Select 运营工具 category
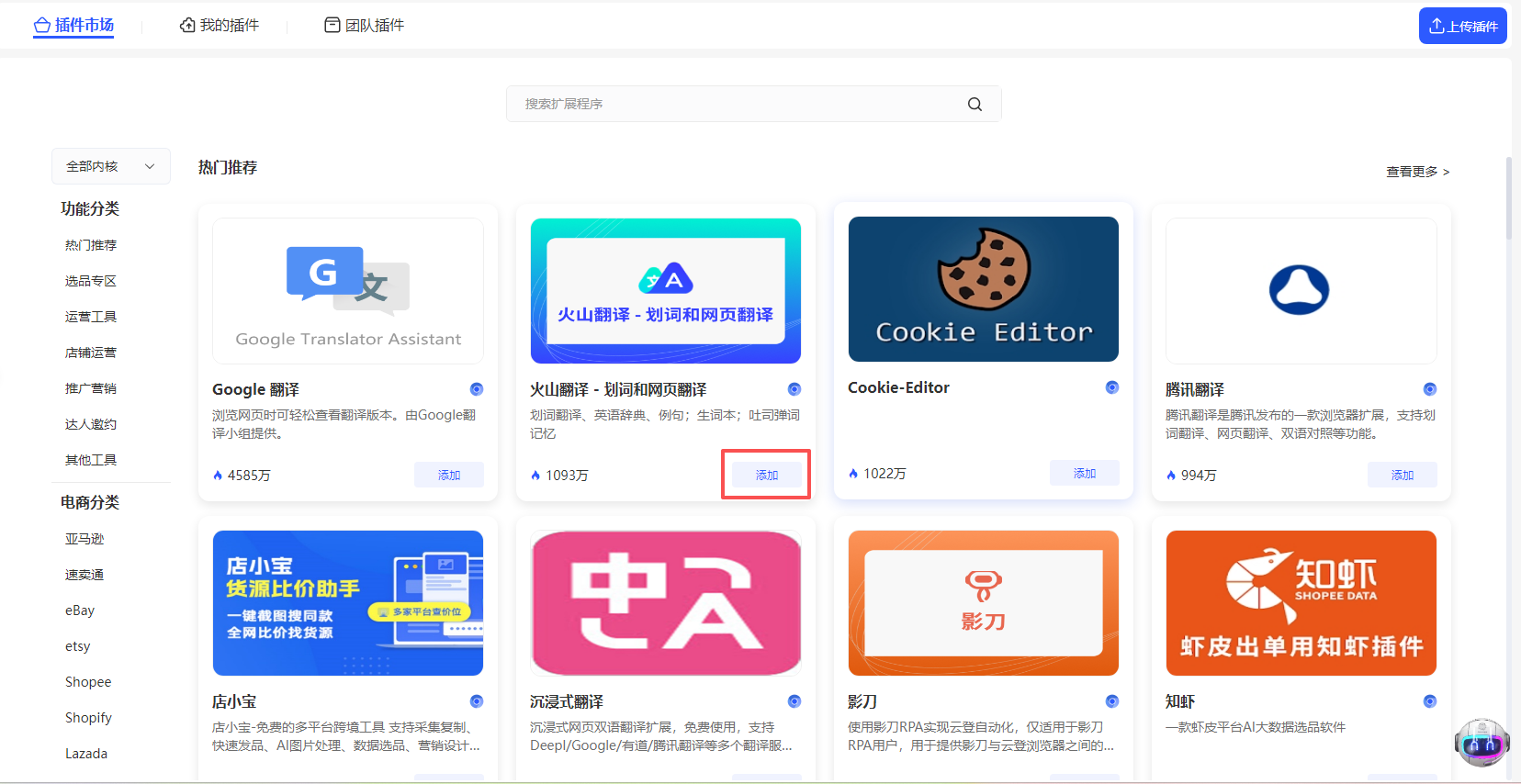The height and width of the screenshot is (784, 1521). coord(91,317)
